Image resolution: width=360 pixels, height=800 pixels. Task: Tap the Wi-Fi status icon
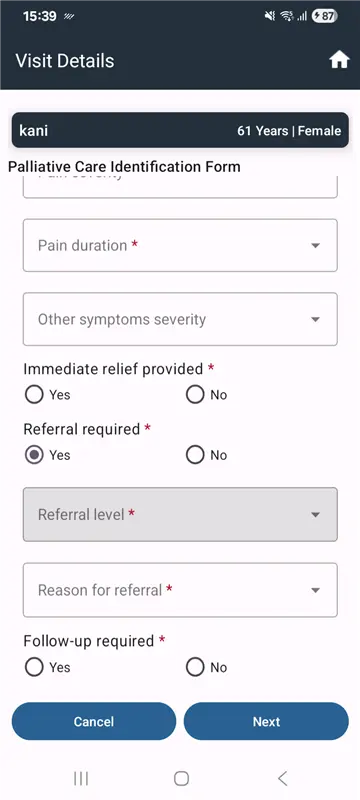click(287, 16)
